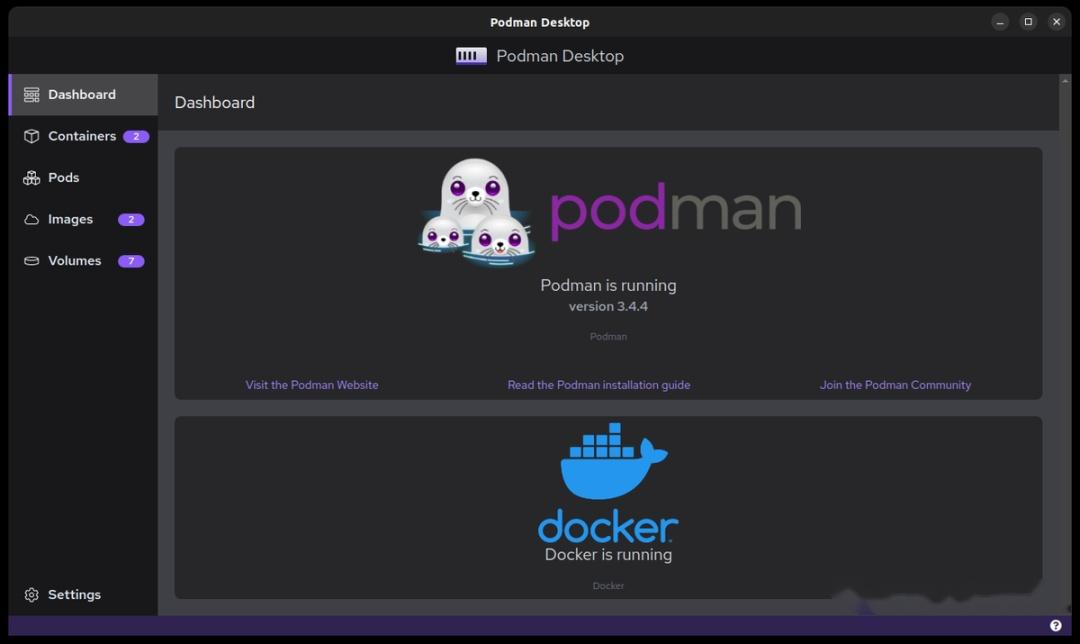Click the Images count badge showing 2
The width and height of the screenshot is (1080, 644).
131,219
